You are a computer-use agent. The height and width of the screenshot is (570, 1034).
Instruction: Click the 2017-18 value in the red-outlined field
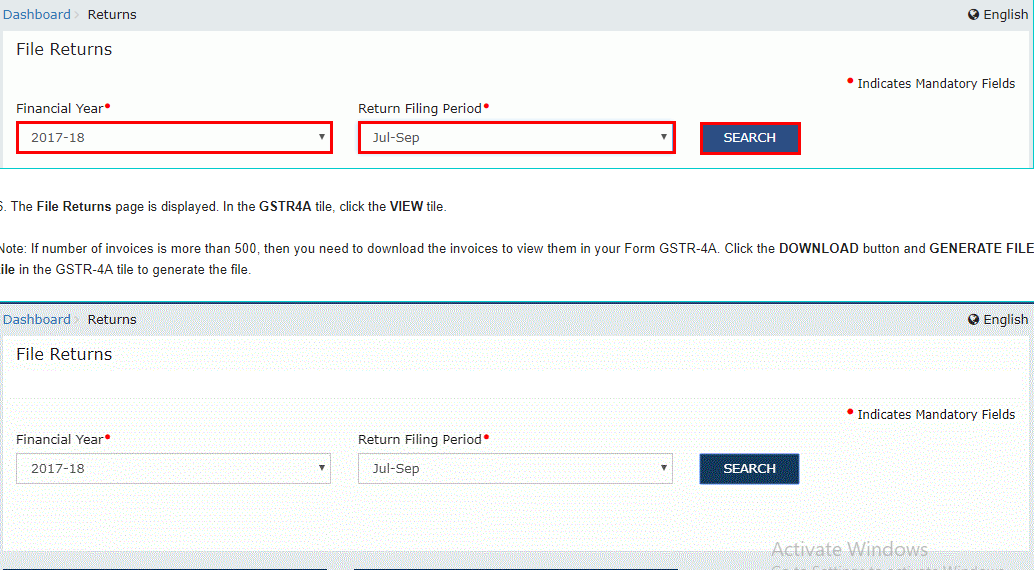click(58, 138)
